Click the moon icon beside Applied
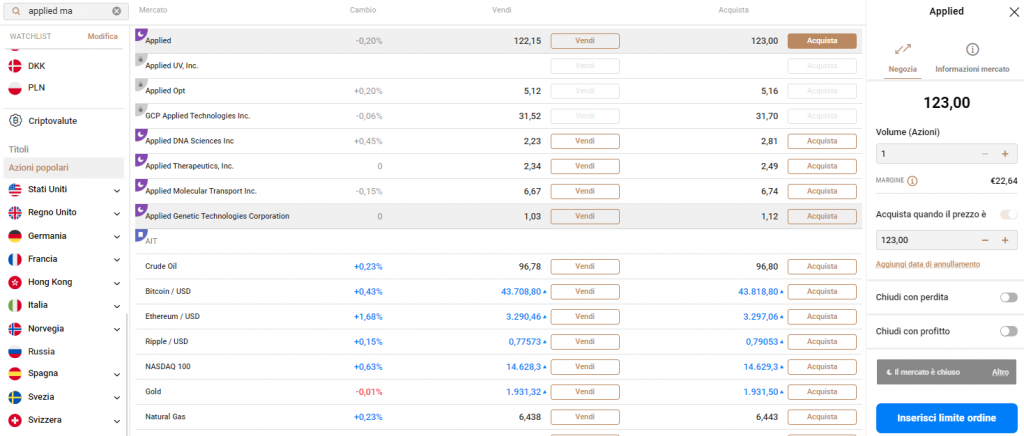This screenshot has width=1024, height=436. 140,35
